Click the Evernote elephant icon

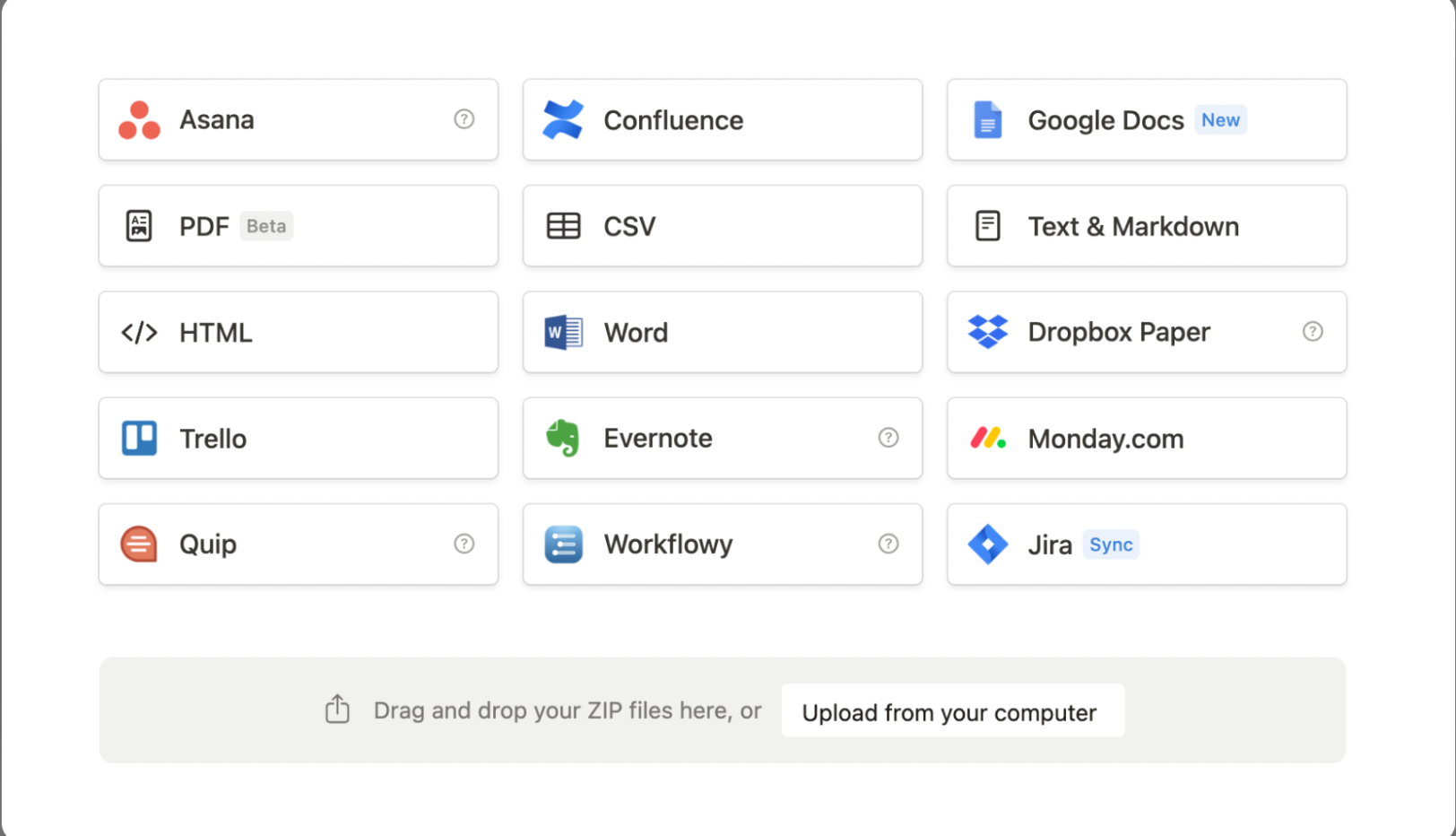[x=563, y=438]
